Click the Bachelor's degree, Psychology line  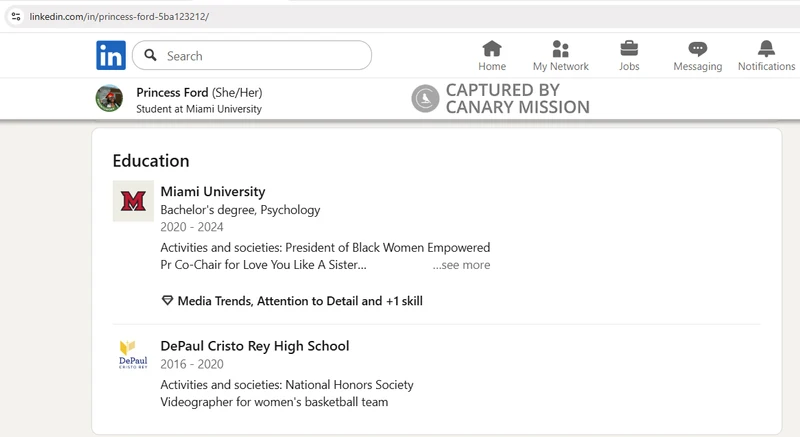240,210
